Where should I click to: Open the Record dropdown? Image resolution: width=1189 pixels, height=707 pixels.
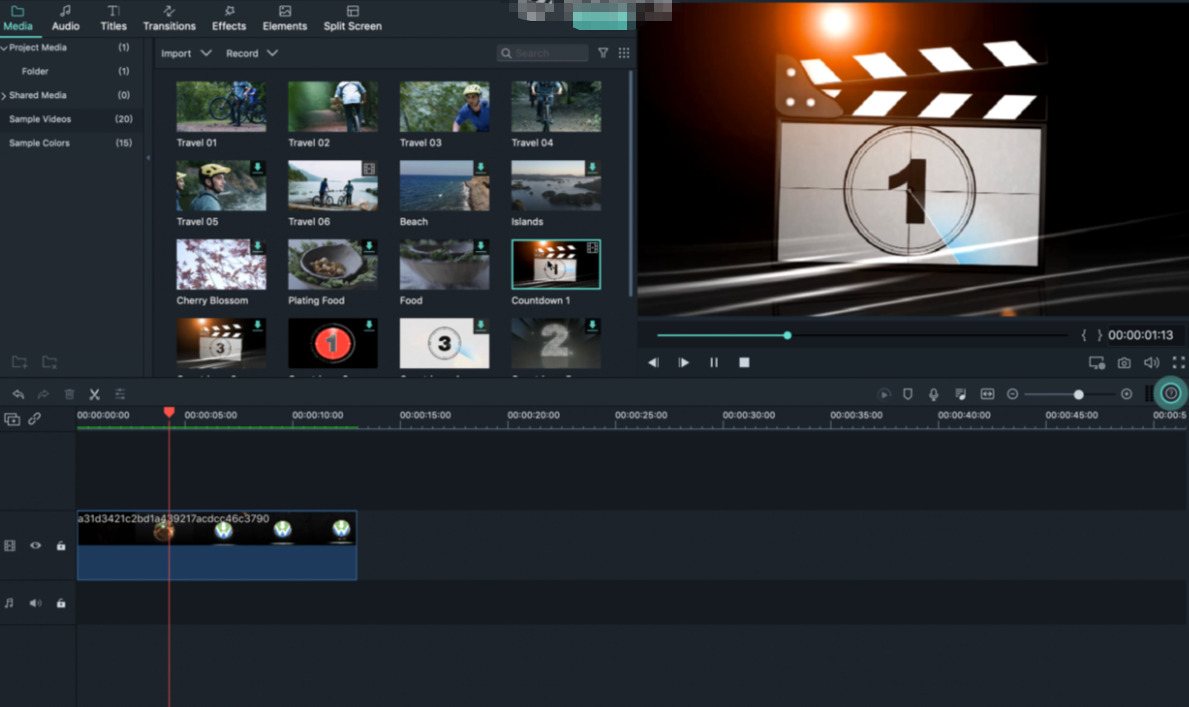[251, 53]
